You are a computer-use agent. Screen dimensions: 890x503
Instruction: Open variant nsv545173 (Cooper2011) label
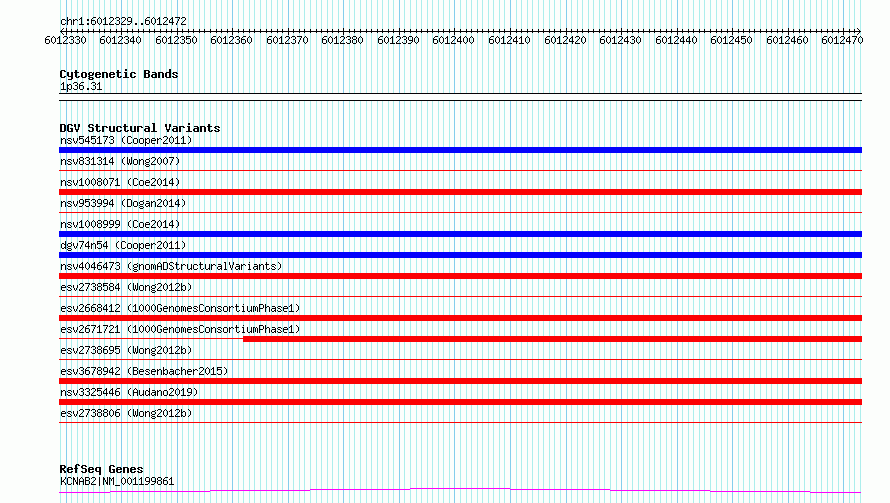[126, 140]
